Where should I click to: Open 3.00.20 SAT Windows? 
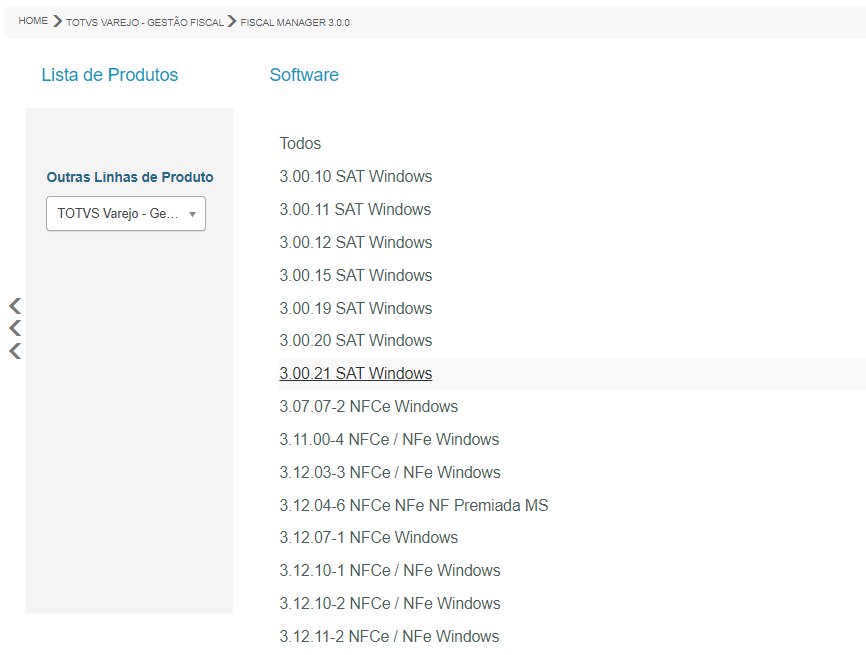pyautogui.click(x=356, y=341)
